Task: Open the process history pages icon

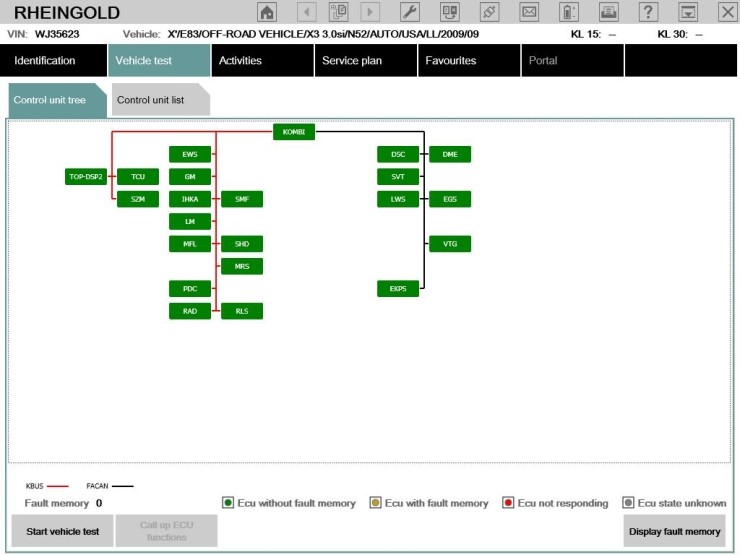Action: coord(338,12)
